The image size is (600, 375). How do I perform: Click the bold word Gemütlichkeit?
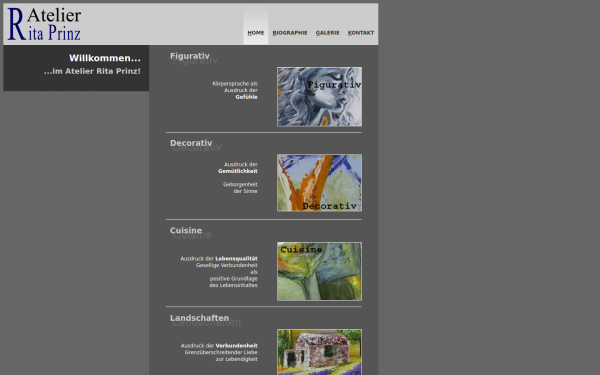(238, 171)
